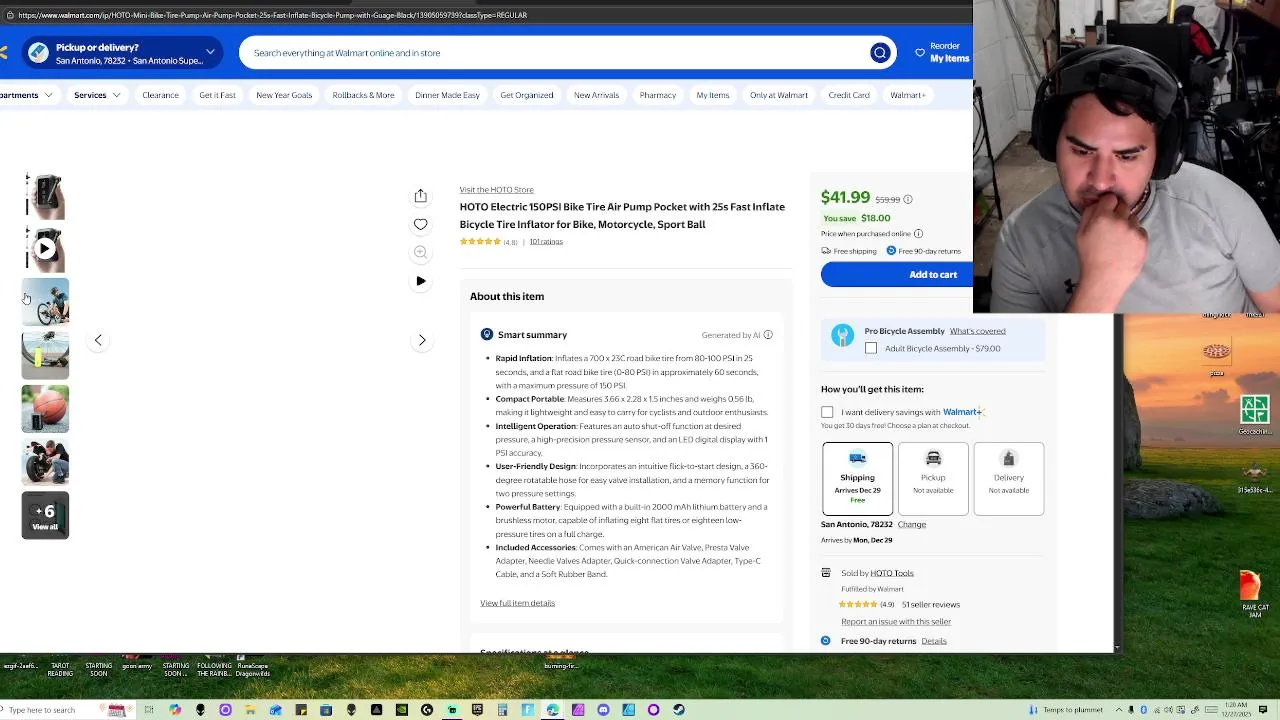The height and width of the screenshot is (720, 1280).
Task: Check Adult Bicycle Assembly $79.00 checkbox
Action: 871,349
